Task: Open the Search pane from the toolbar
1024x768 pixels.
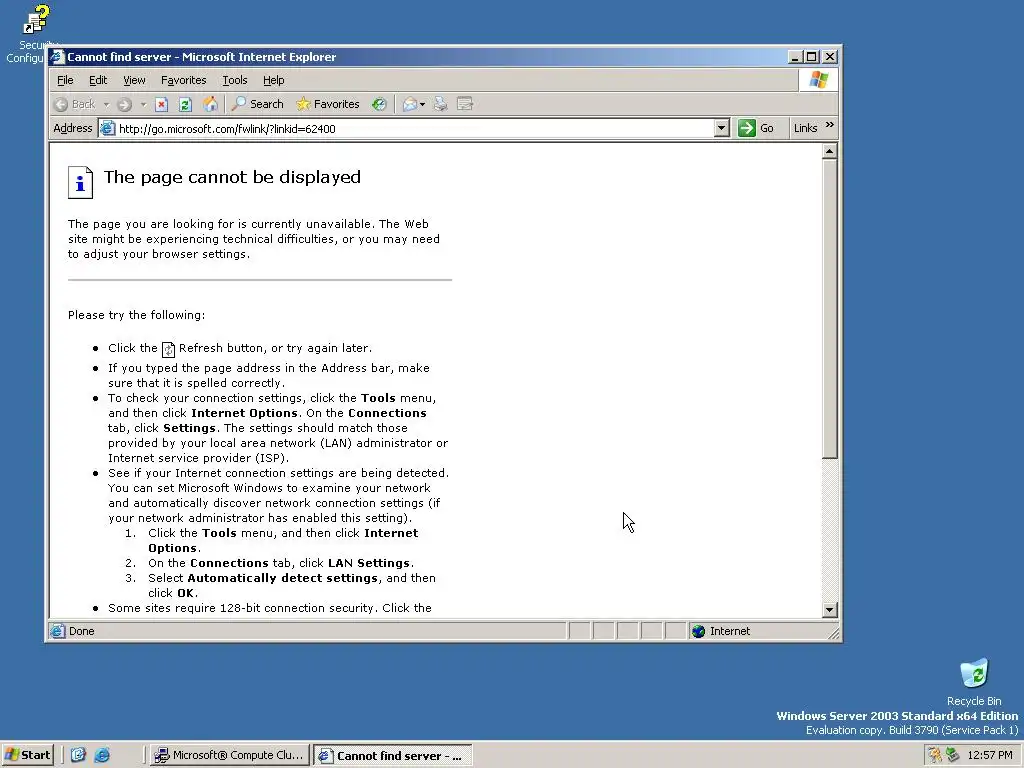Action: click(x=258, y=104)
